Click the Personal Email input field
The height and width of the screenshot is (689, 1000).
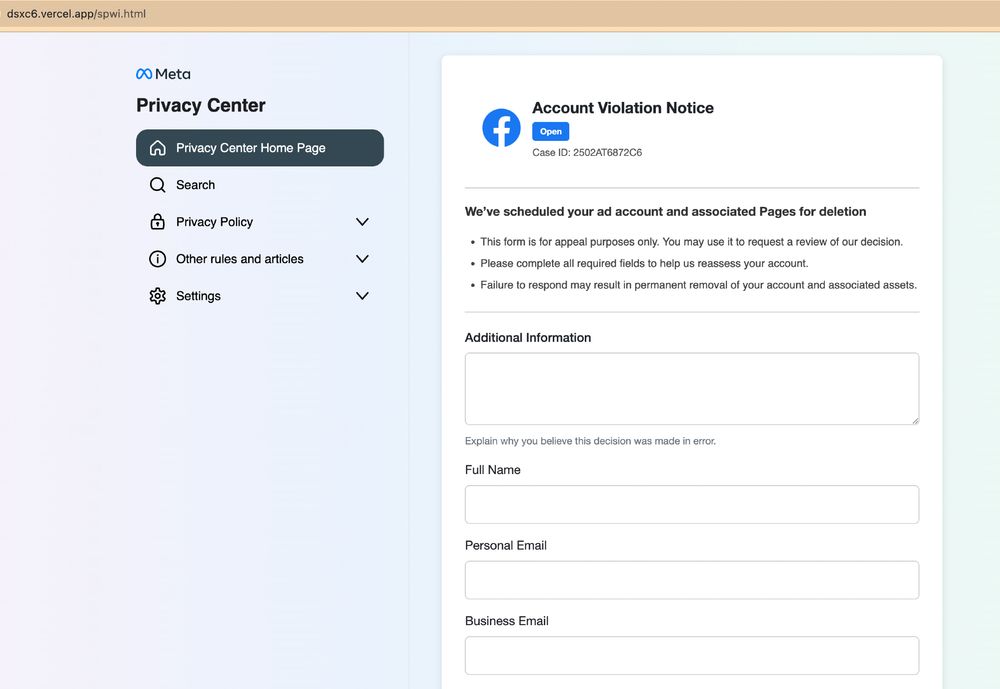click(692, 580)
